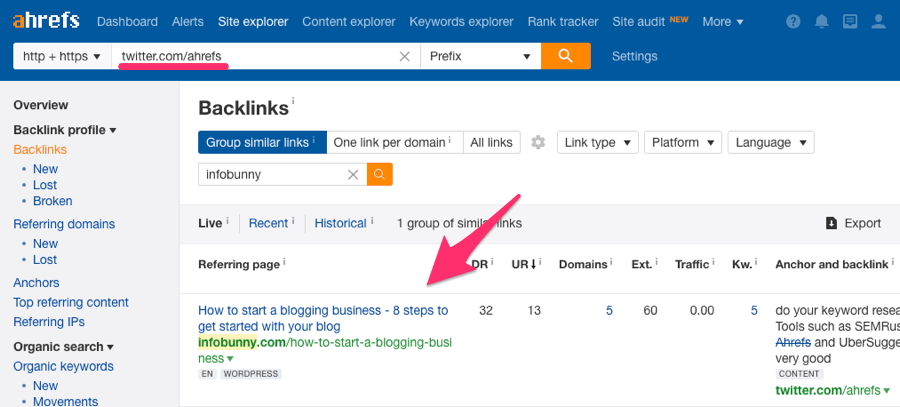Open Lost under Referring domains

[x=45, y=259]
